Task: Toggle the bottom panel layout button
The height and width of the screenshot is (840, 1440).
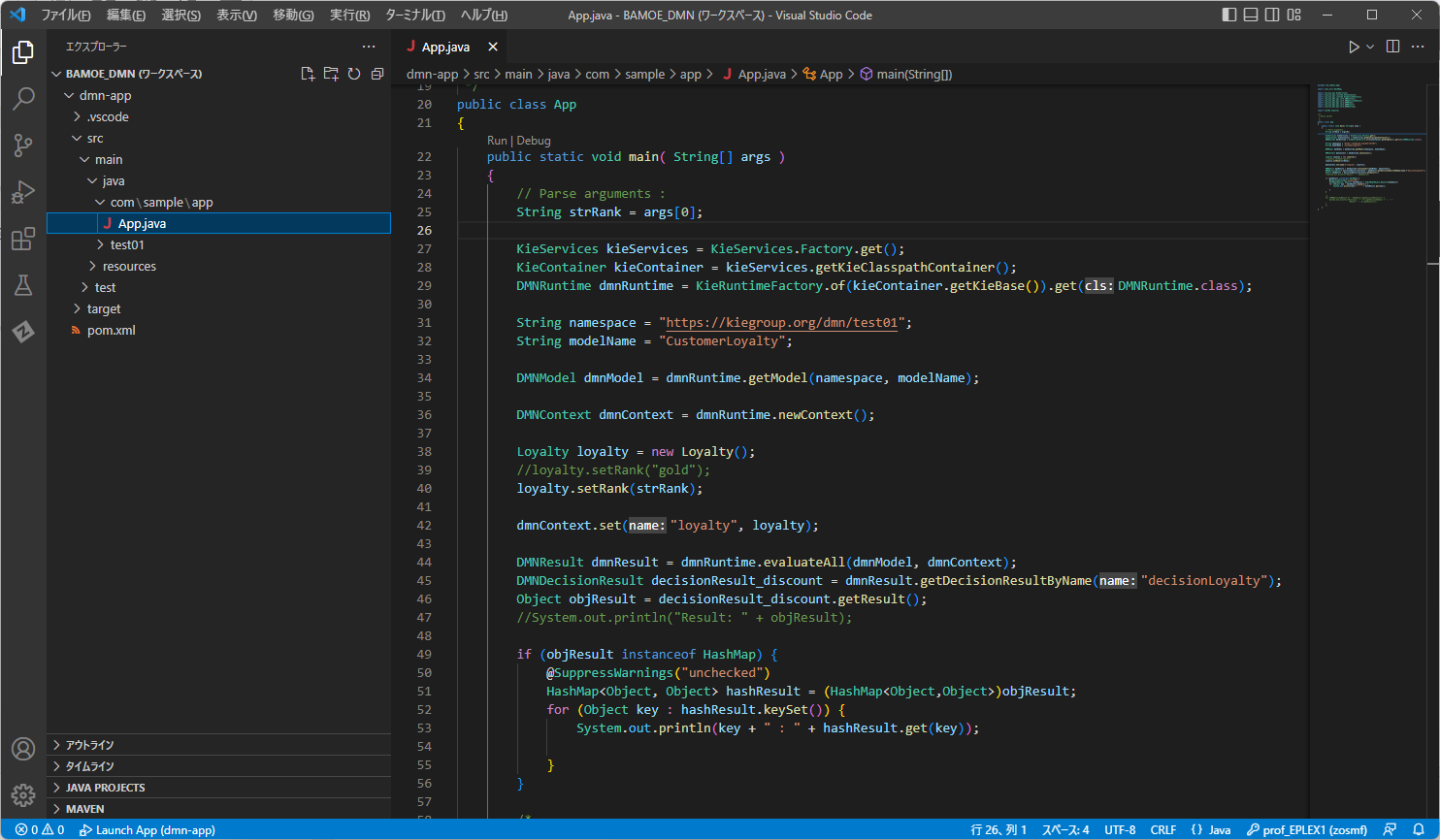Action: [x=1251, y=15]
